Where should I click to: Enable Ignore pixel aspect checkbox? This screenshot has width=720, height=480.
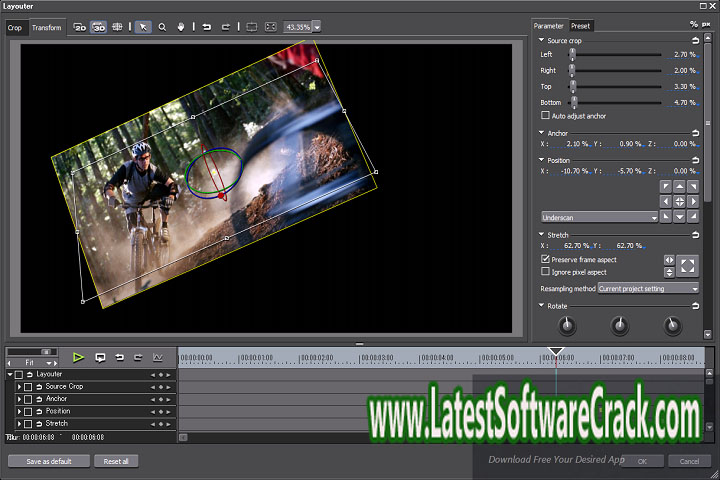[545, 271]
